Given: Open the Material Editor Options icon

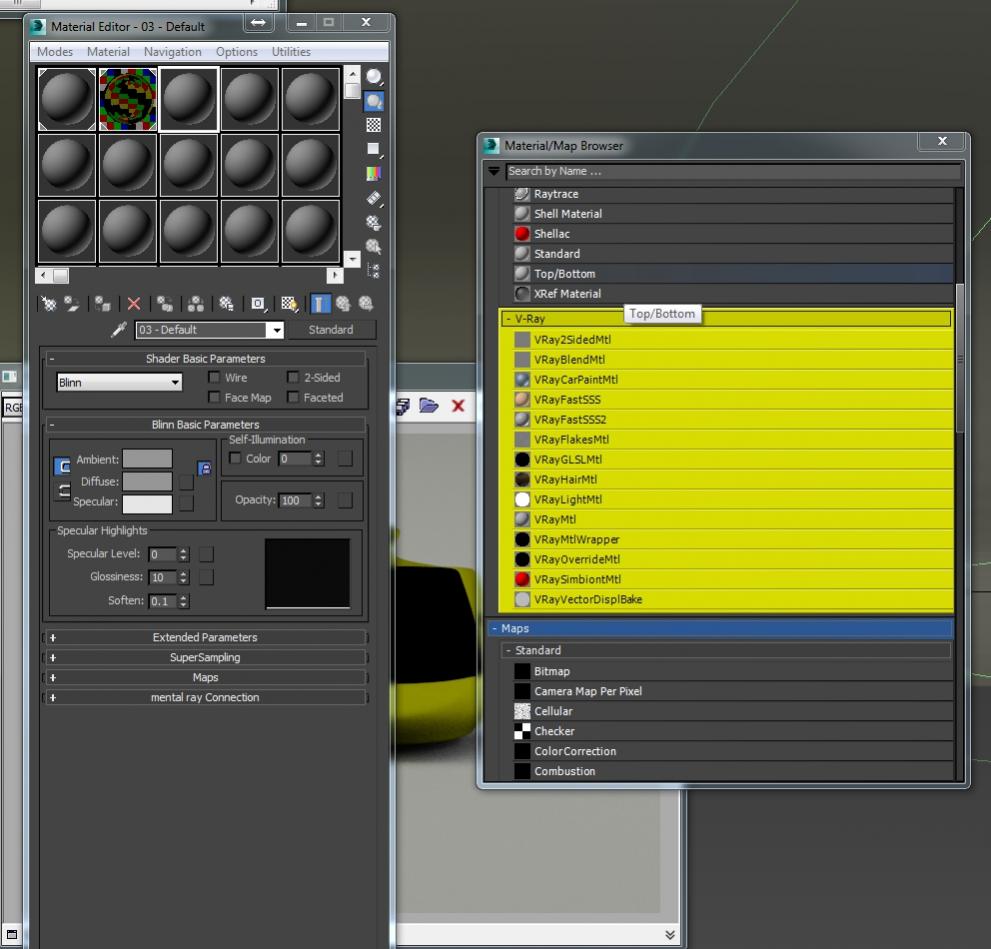Looking at the screenshot, I should [374, 222].
